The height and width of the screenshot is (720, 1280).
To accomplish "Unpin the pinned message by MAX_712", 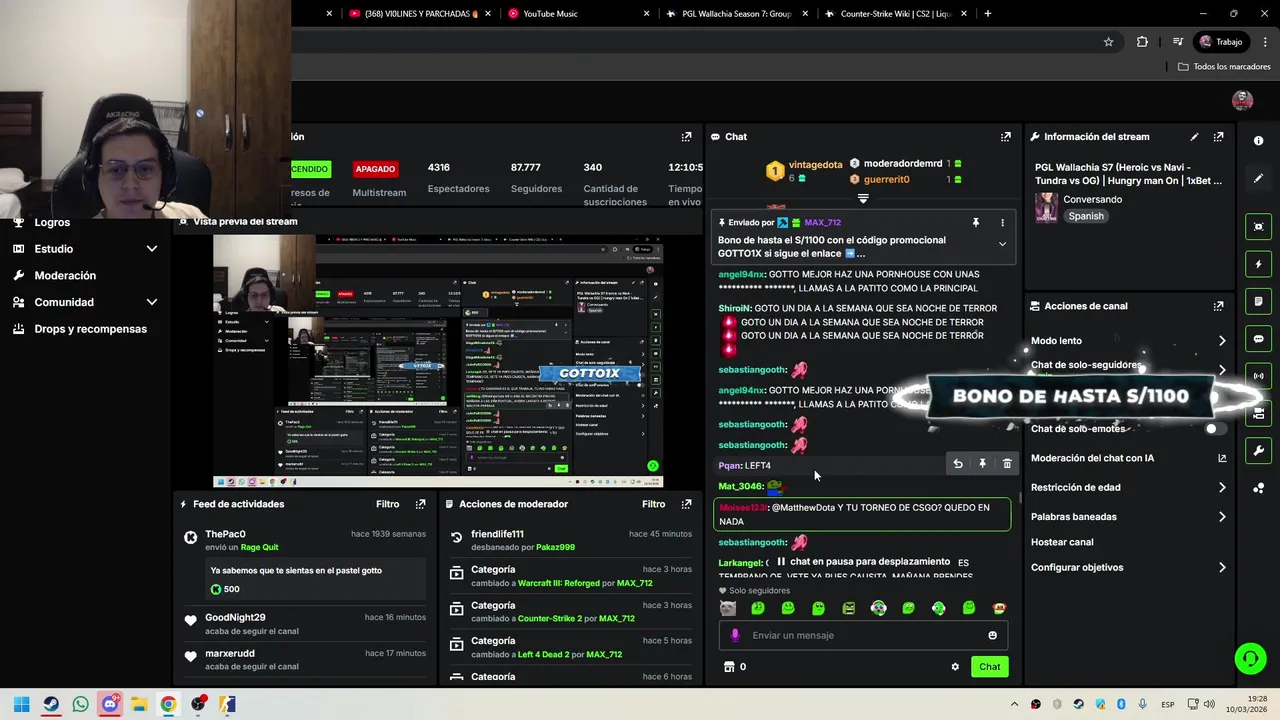I will (x=975, y=223).
